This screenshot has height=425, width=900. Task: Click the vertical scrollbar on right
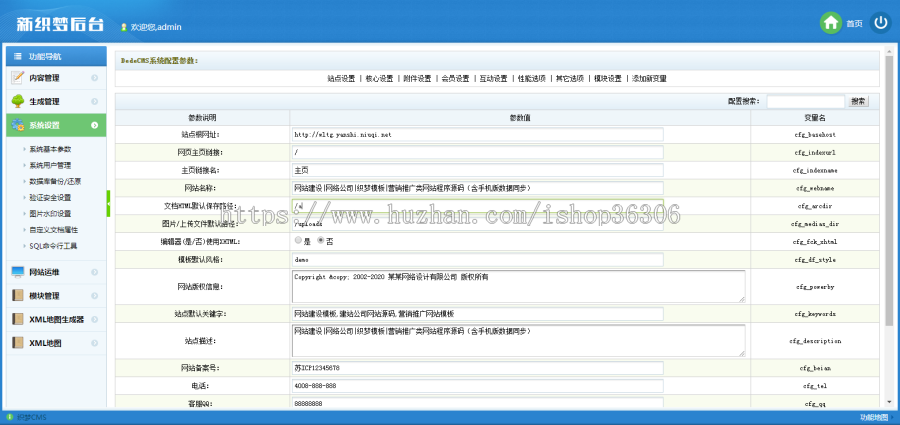click(889, 200)
